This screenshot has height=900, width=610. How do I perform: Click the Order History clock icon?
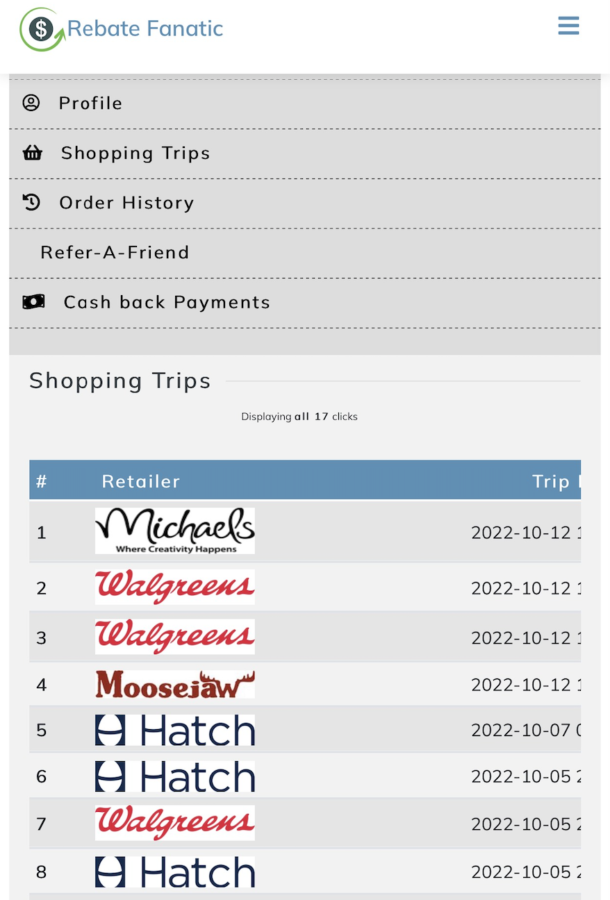tap(31, 202)
